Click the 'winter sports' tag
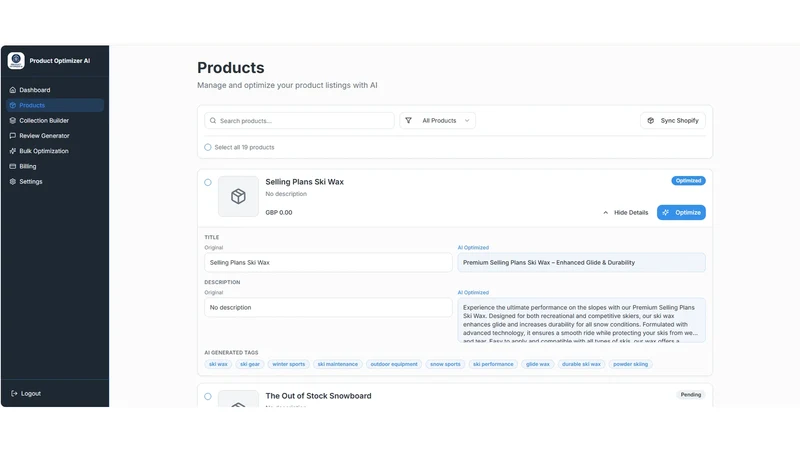The height and width of the screenshot is (450, 800). [289, 364]
